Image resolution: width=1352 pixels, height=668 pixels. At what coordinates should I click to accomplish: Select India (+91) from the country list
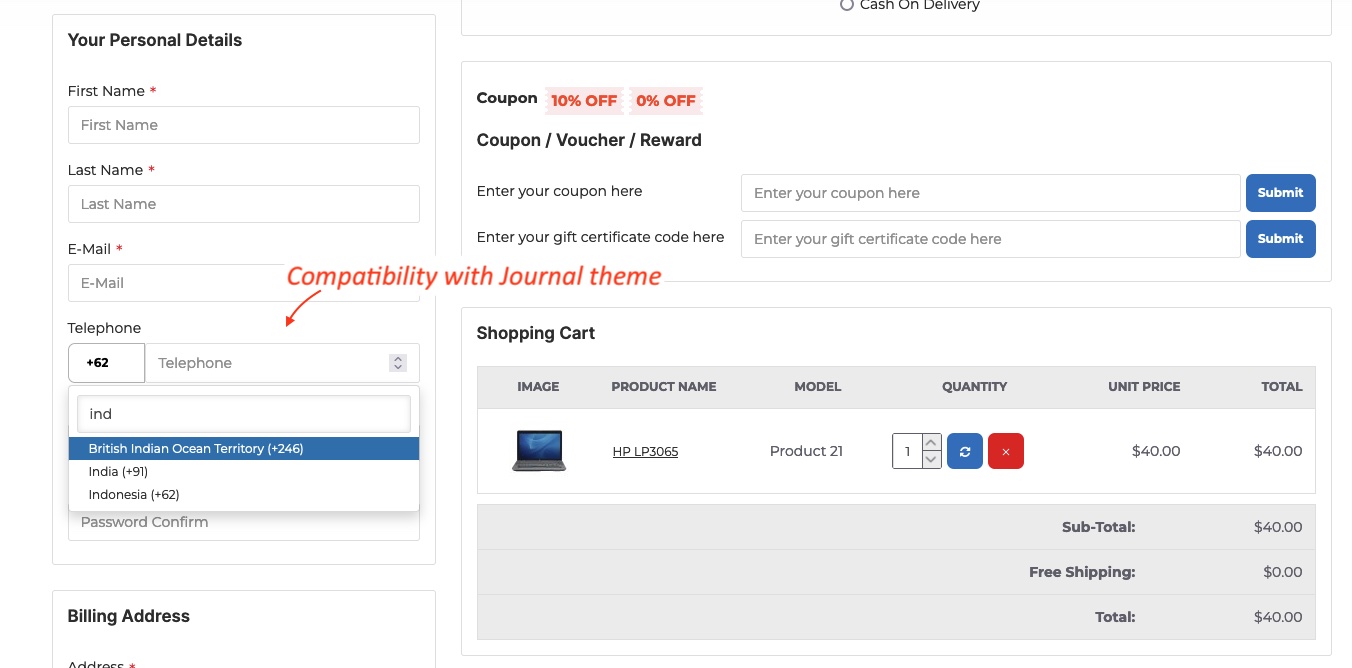tap(117, 471)
